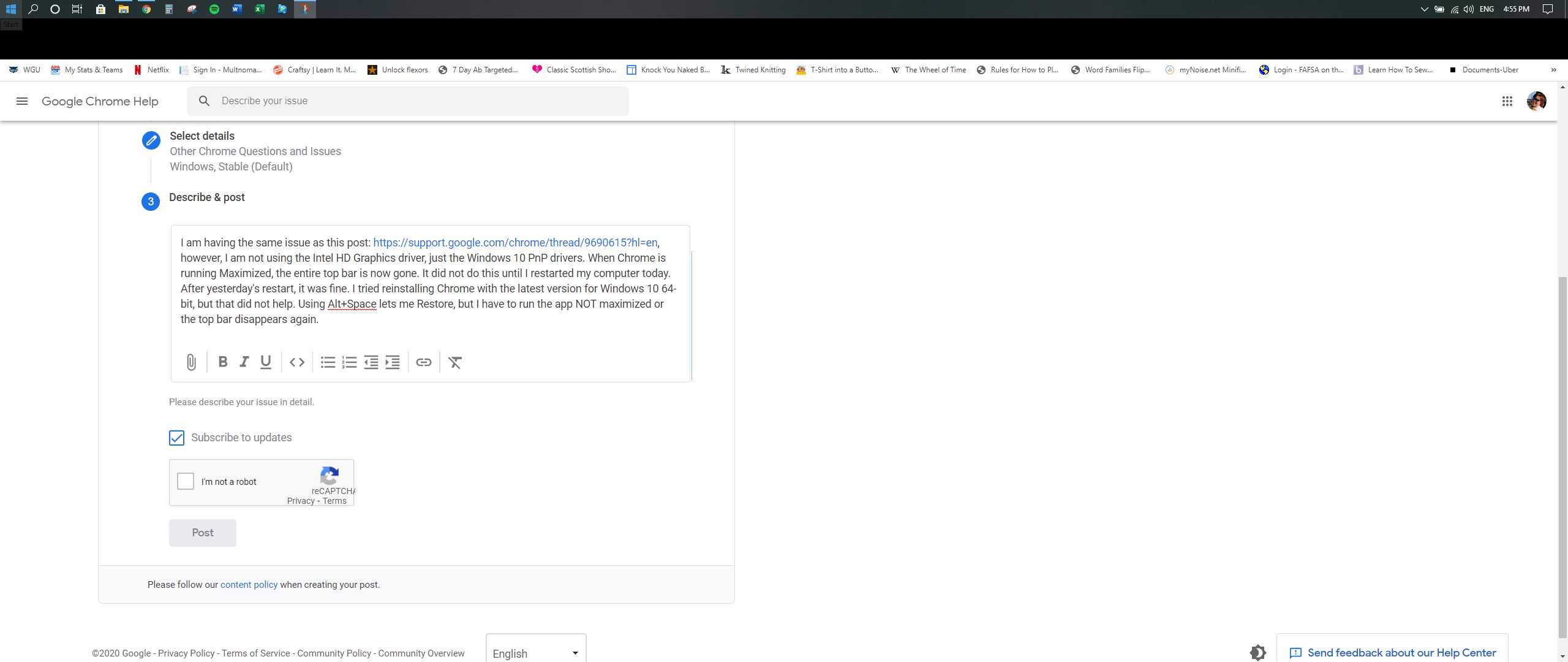Image resolution: width=1568 pixels, height=662 pixels.
Task: Insert a code block
Action: (x=297, y=362)
